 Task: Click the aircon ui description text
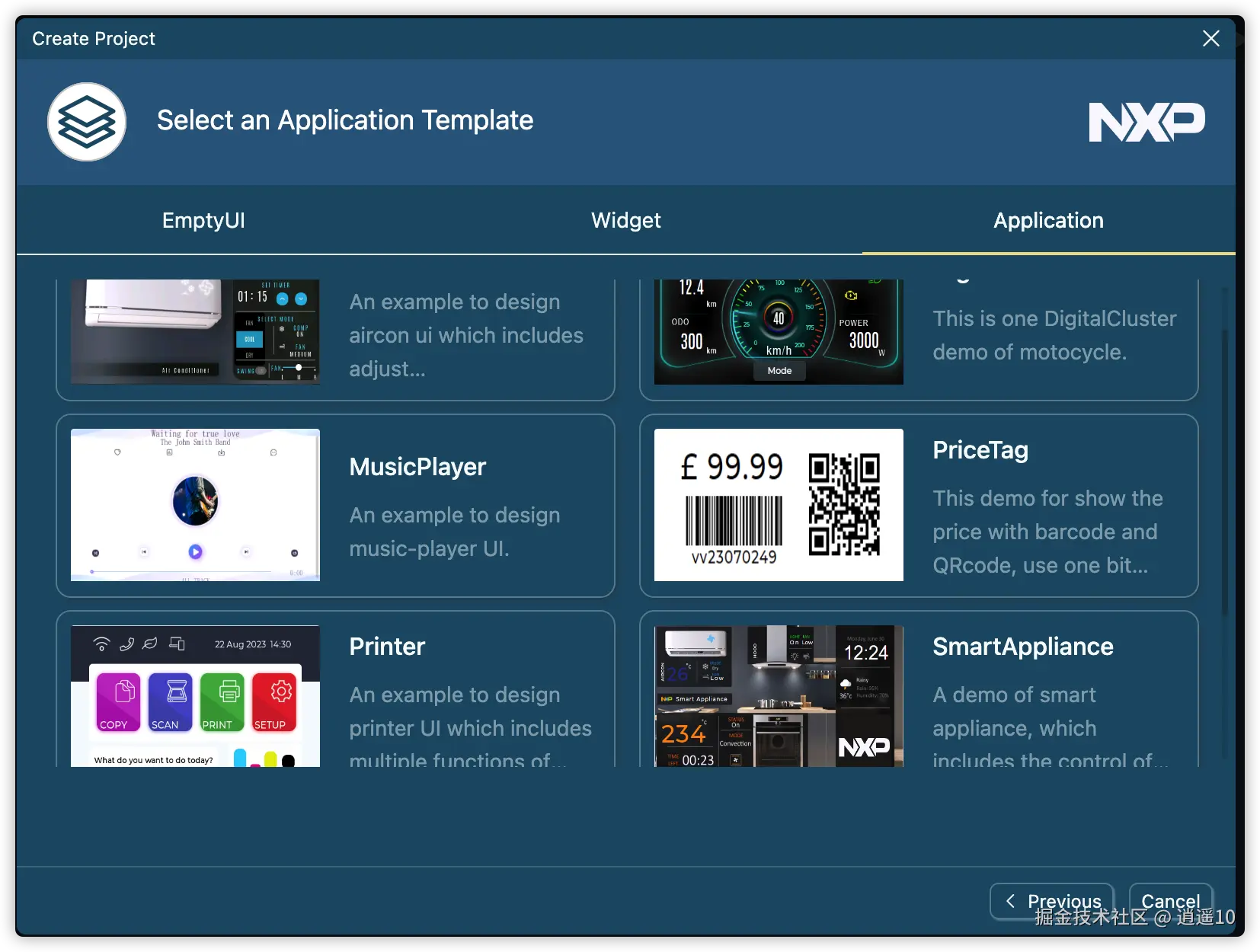click(x=466, y=335)
